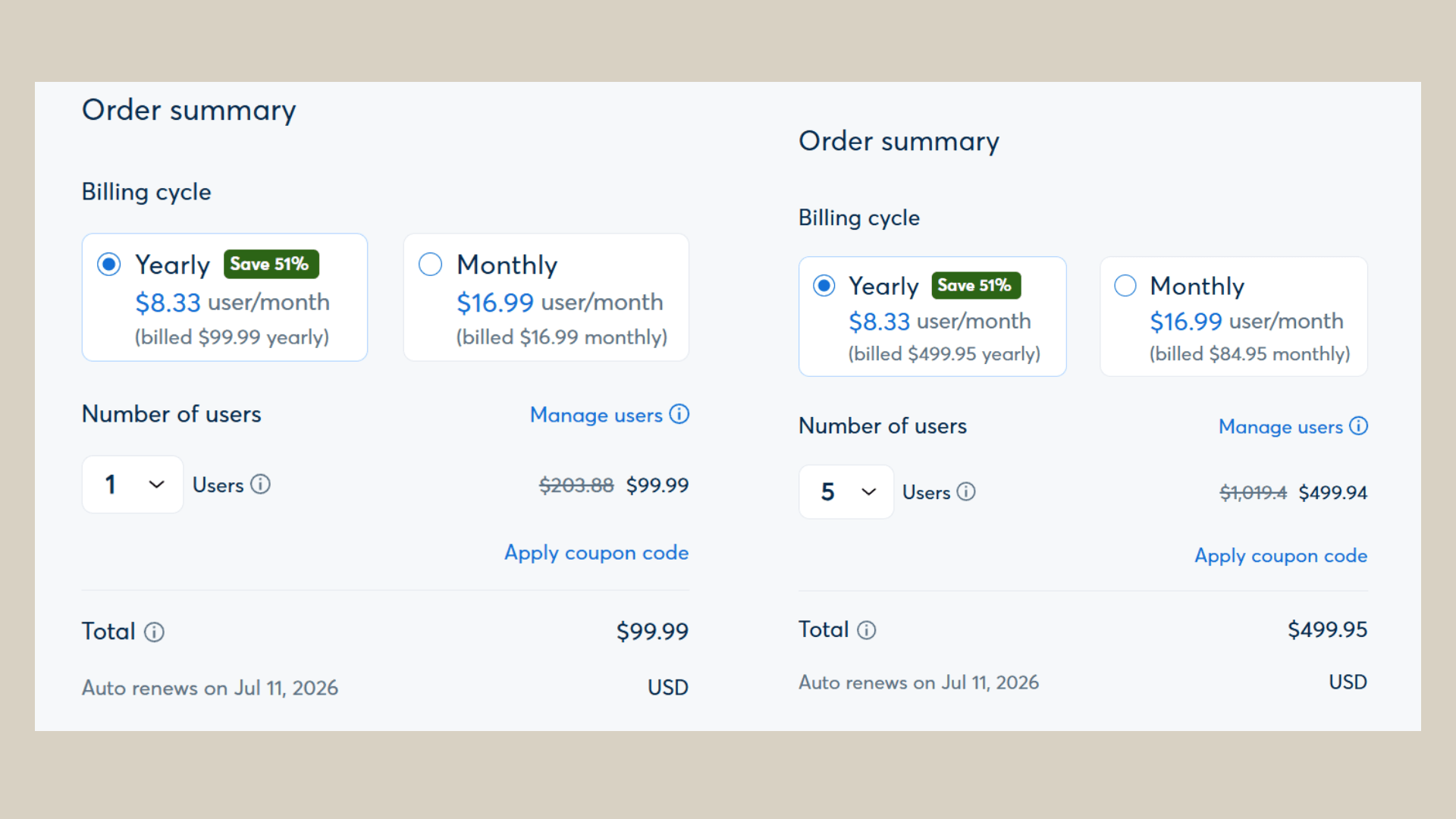Click the Save 51% badge in right summary

[x=975, y=285]
